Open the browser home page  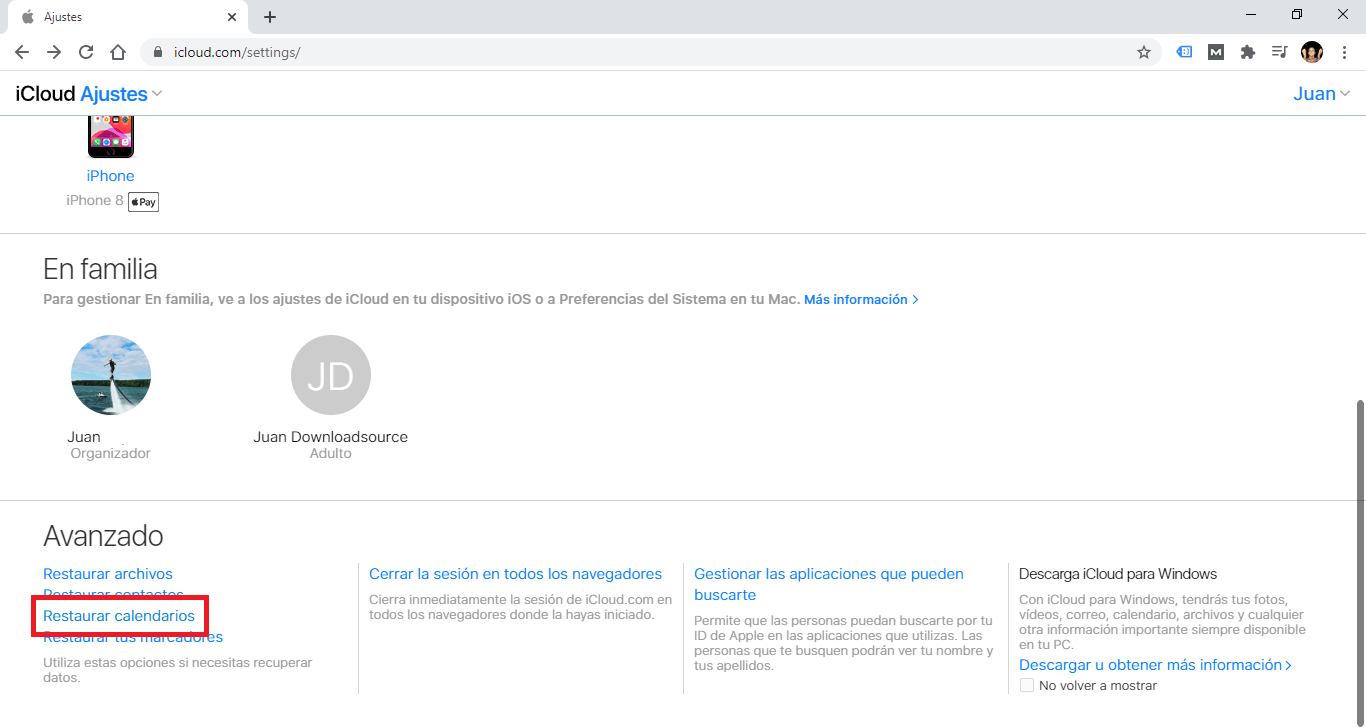[x=118, y=52]
